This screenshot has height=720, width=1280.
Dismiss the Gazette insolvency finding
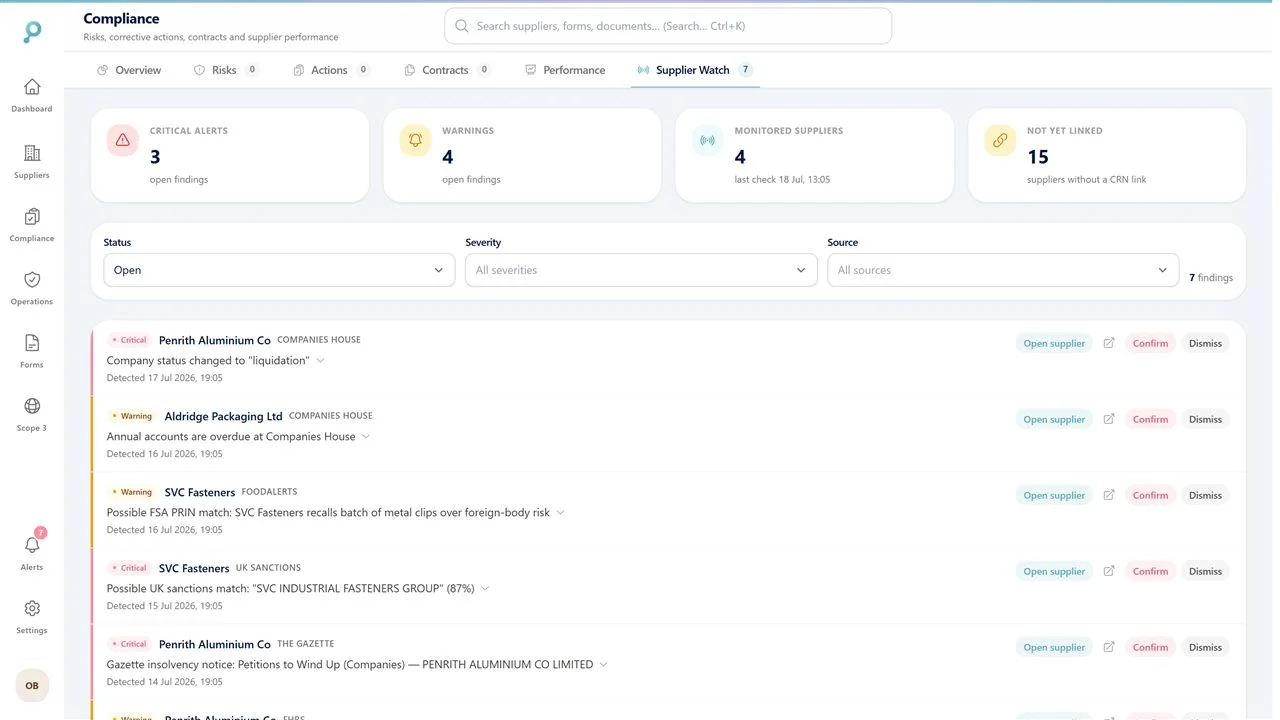point(1205,647)
